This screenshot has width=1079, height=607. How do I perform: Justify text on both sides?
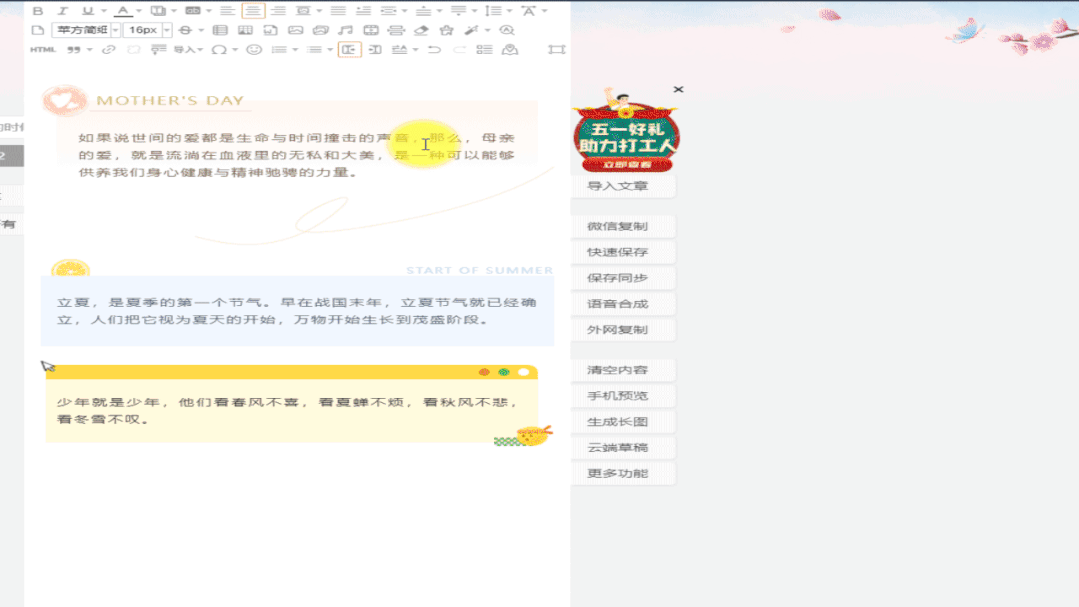pos(338,11)
